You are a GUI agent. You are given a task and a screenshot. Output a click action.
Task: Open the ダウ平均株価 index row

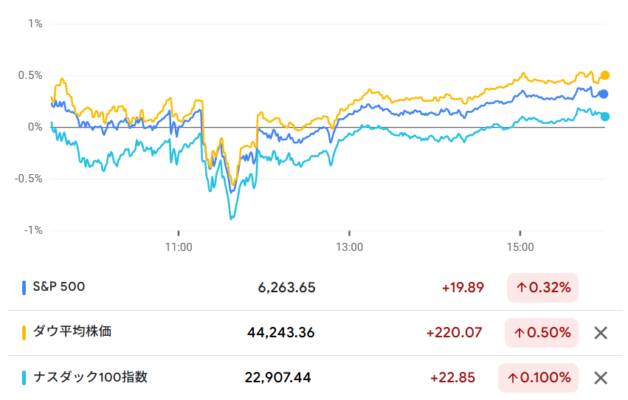[x=314, y=333]
